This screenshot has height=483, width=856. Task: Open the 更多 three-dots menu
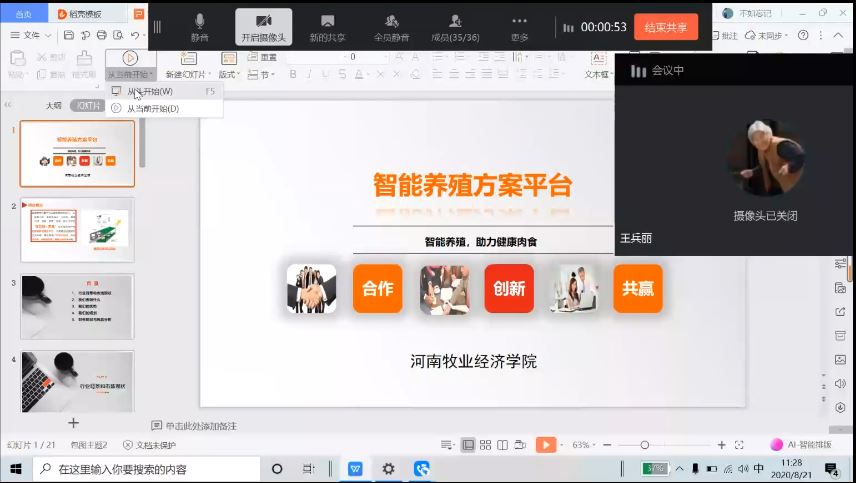coord(519,26)
